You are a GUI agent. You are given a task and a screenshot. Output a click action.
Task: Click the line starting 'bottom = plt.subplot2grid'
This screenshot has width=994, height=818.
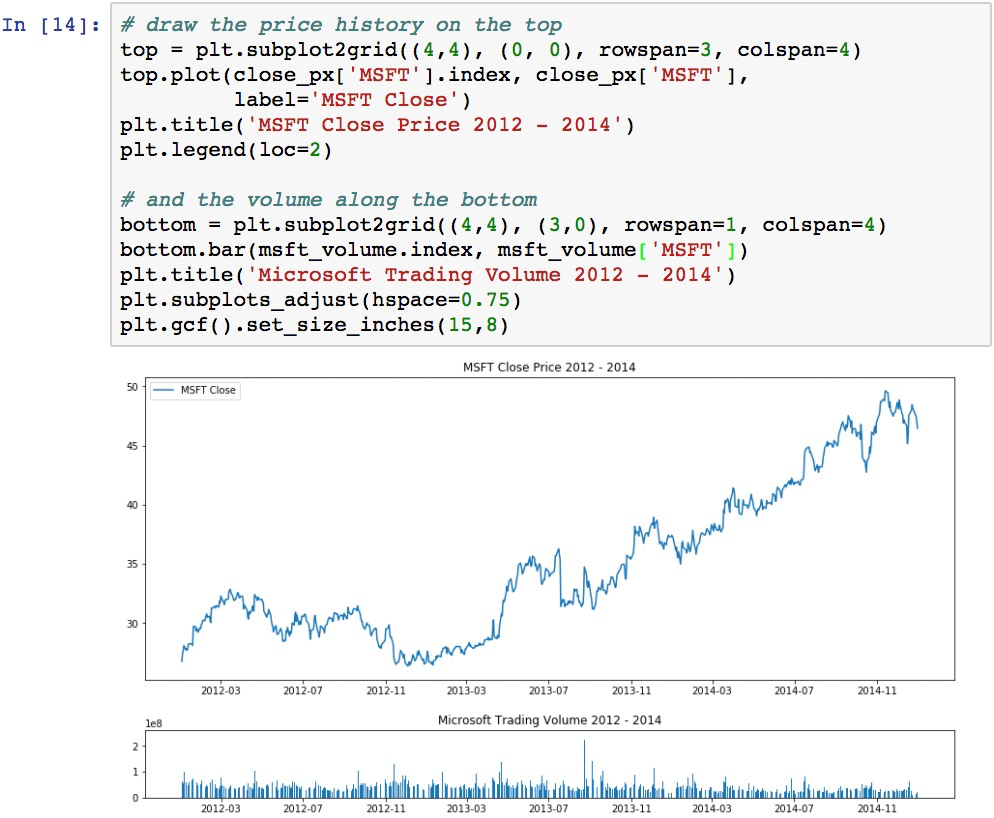[x=503, y=225]
